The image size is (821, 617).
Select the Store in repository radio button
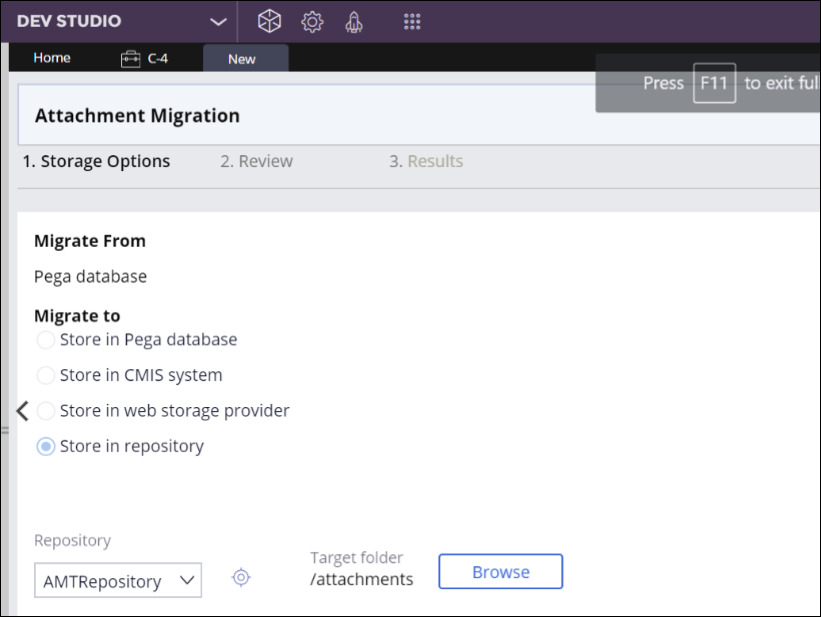click(x=45, y=447)
